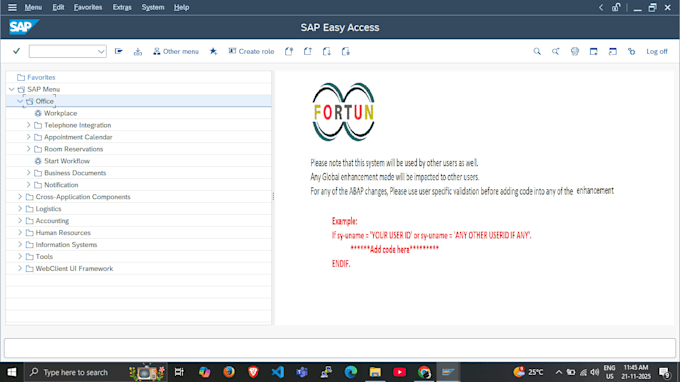Click the create new session window icon
Image resolution: width=680 pixels, height=382 pixels.
pyautogui.click(x=594, y=51)
